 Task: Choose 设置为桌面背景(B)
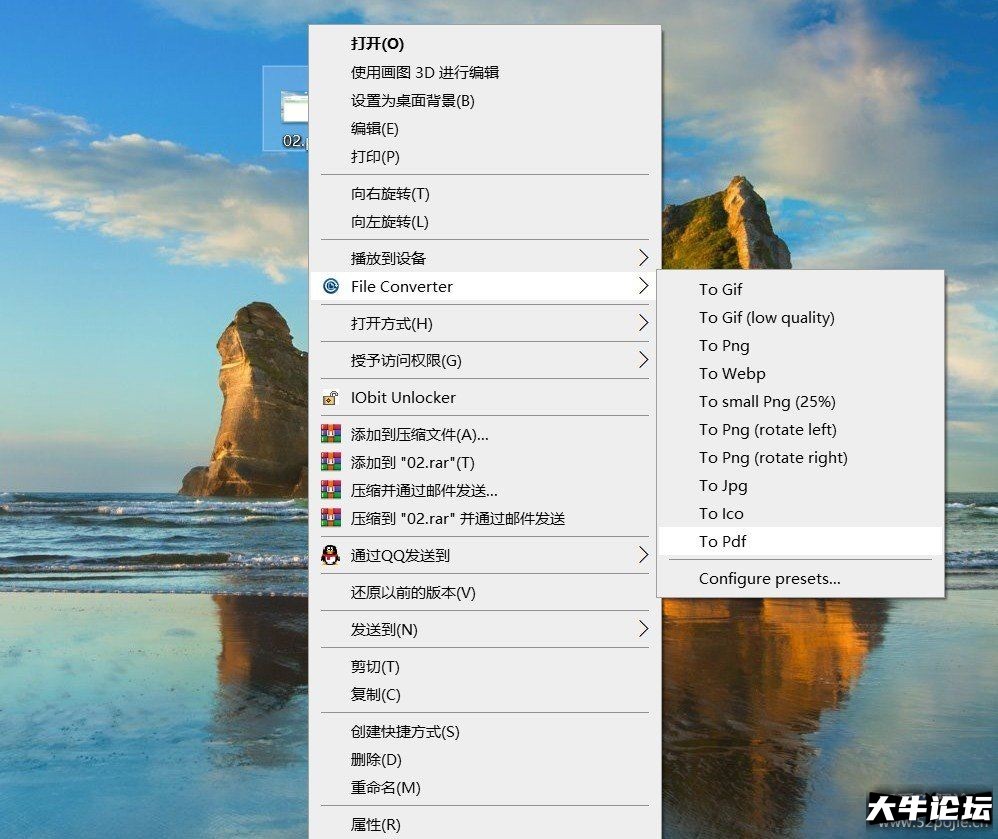485,101
